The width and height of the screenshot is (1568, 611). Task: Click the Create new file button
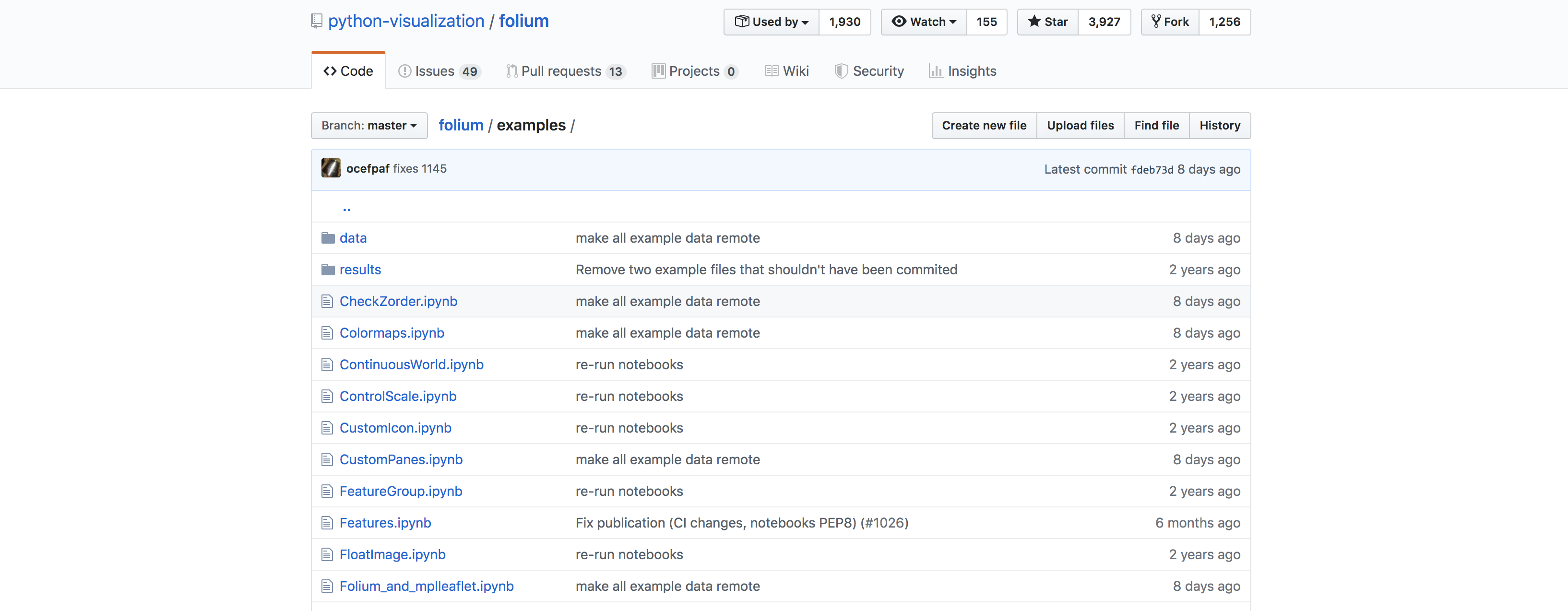click(984, 125)
